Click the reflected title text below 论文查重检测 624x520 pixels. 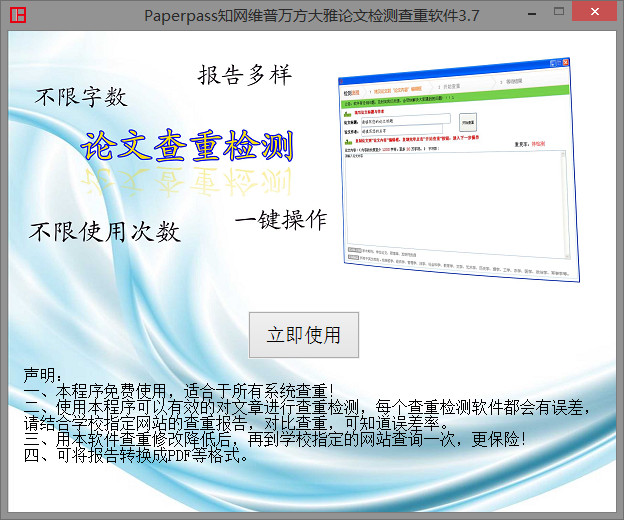click(x=188, y=182)
